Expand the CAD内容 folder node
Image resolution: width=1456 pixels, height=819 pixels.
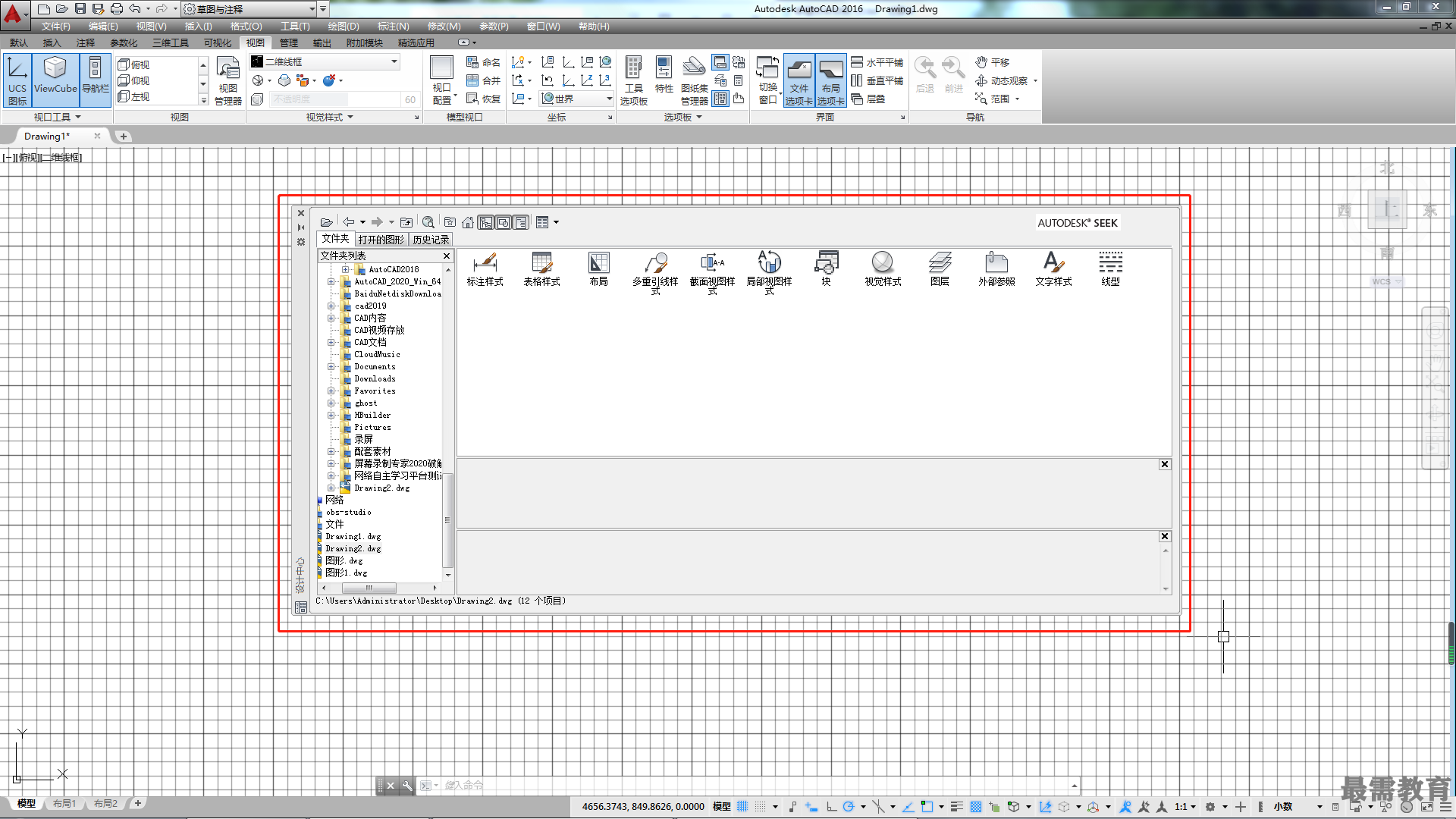click(331, 318)
